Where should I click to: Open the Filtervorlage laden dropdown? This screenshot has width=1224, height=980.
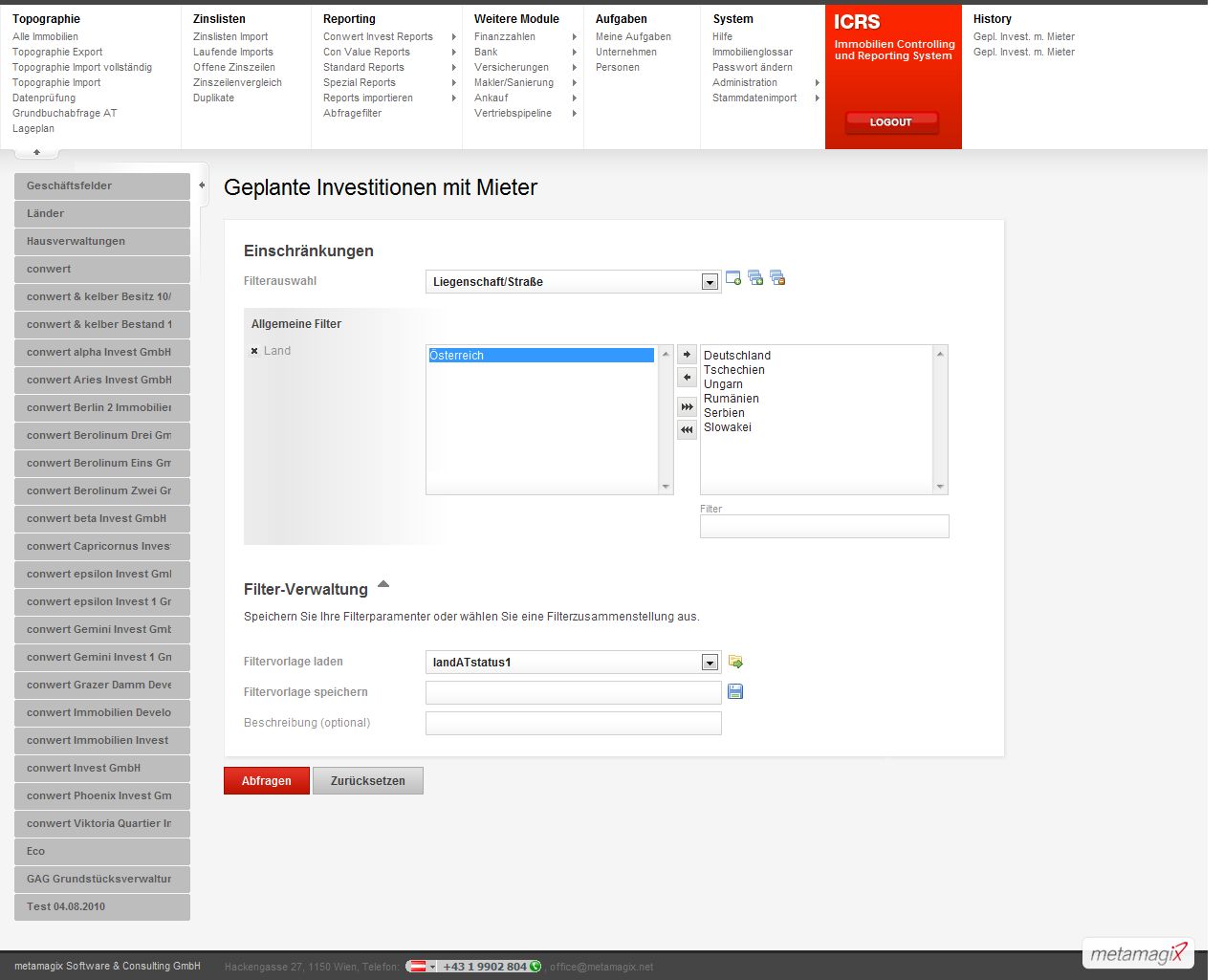pyautogui.click(x=710, y=663)
